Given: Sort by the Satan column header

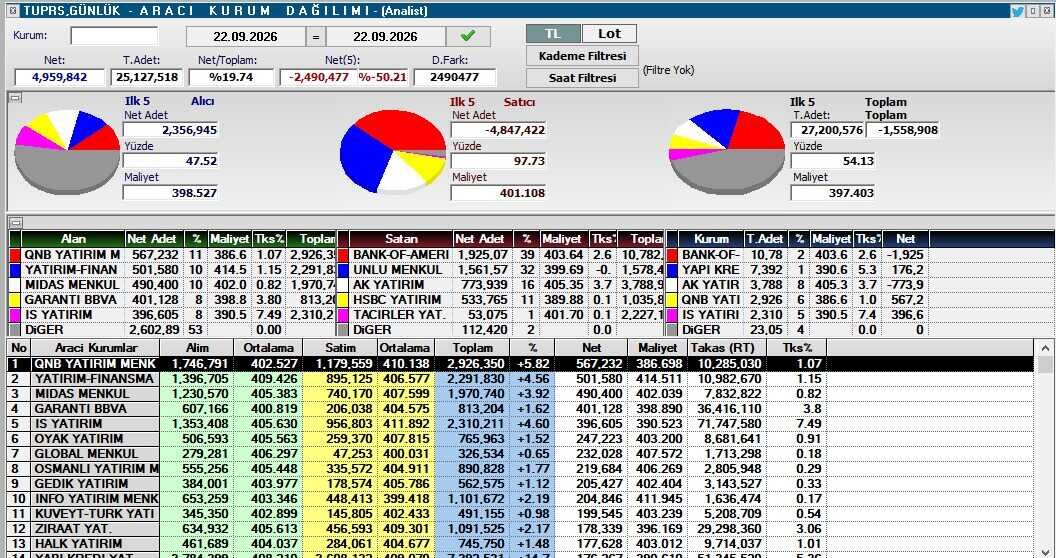Looking at the screenshot, I should pyautogui.click(x=401, y=239).
